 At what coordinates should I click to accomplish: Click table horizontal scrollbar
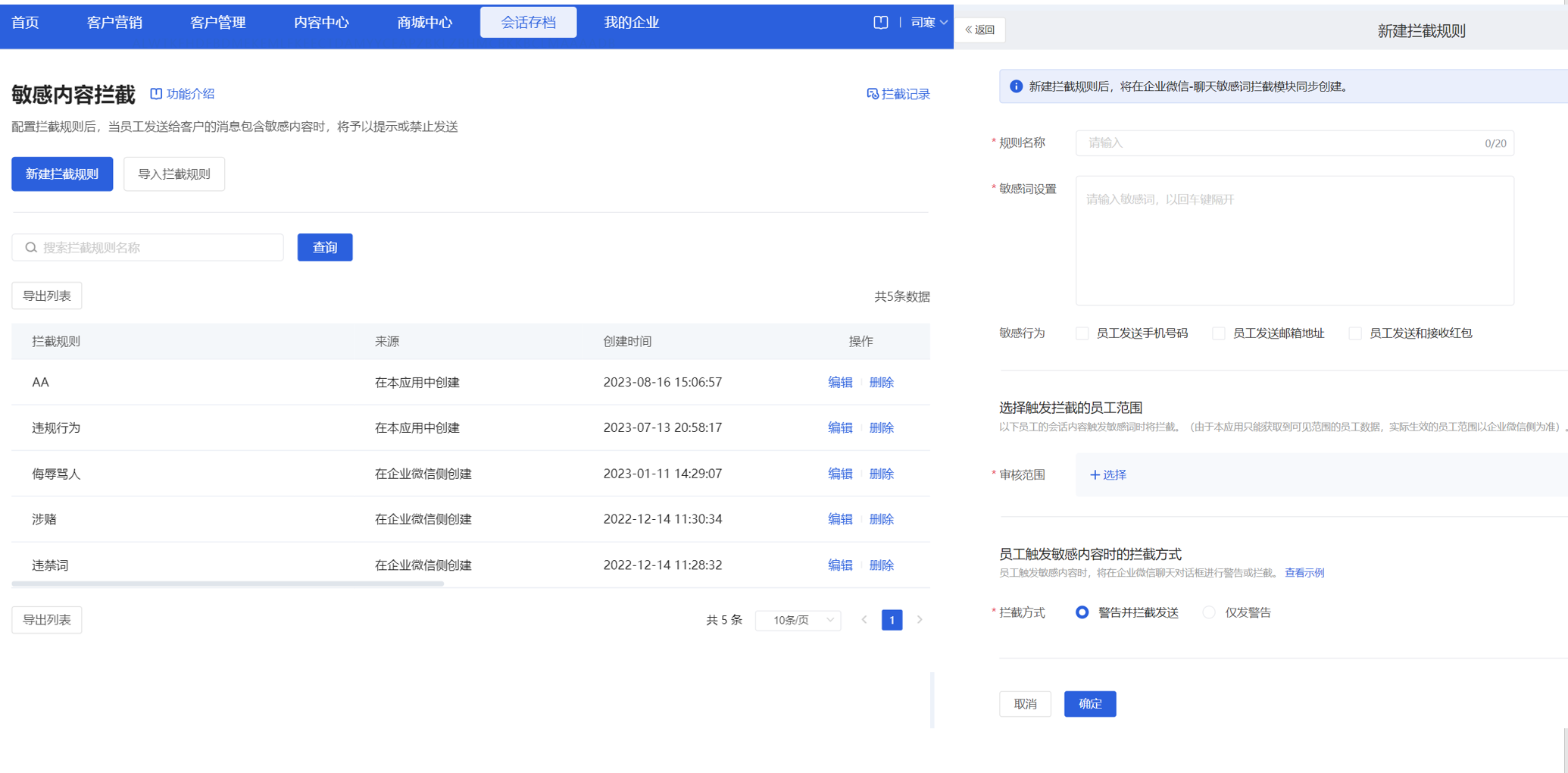(x=227, y=584)
